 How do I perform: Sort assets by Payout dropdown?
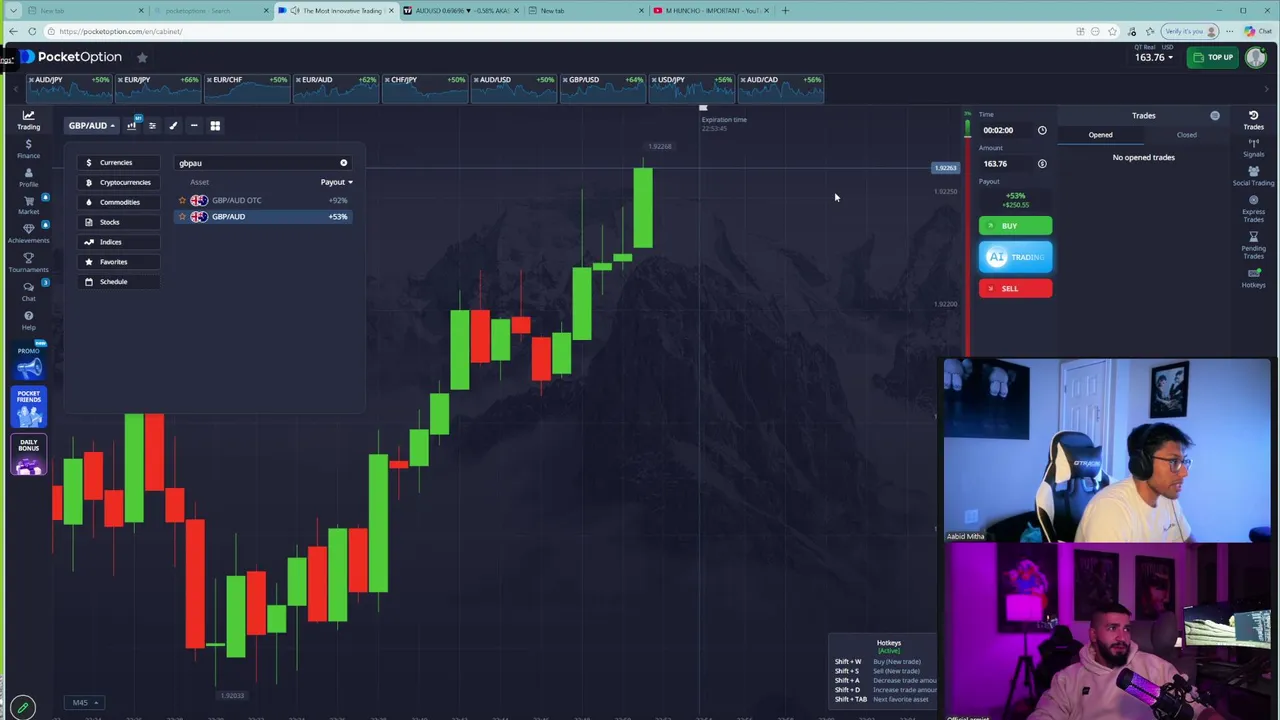336,182
